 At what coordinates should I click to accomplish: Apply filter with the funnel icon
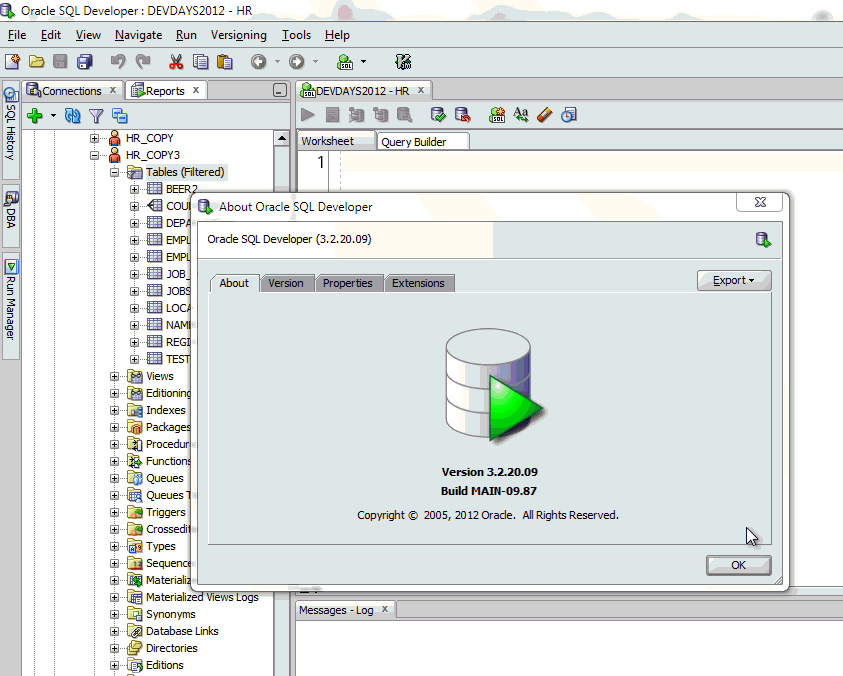(x=96, y=116)
